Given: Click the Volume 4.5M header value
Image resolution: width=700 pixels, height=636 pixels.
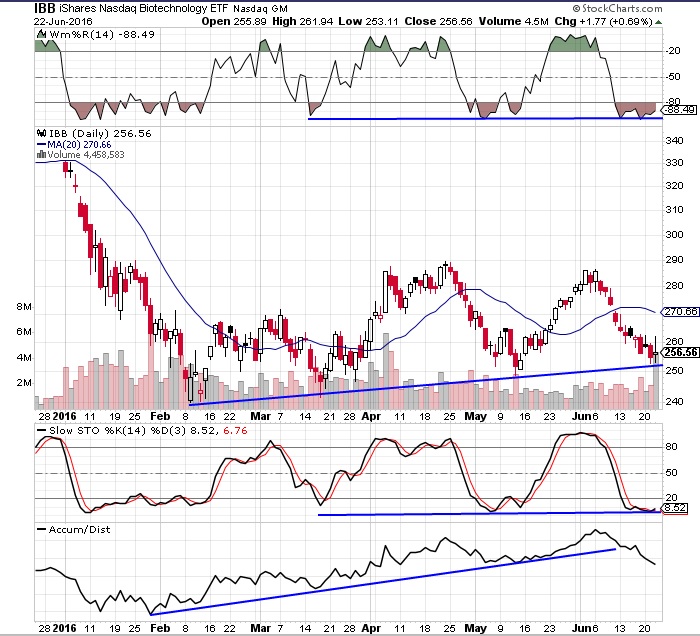Looking at the screenshot, I should [513, 21].
